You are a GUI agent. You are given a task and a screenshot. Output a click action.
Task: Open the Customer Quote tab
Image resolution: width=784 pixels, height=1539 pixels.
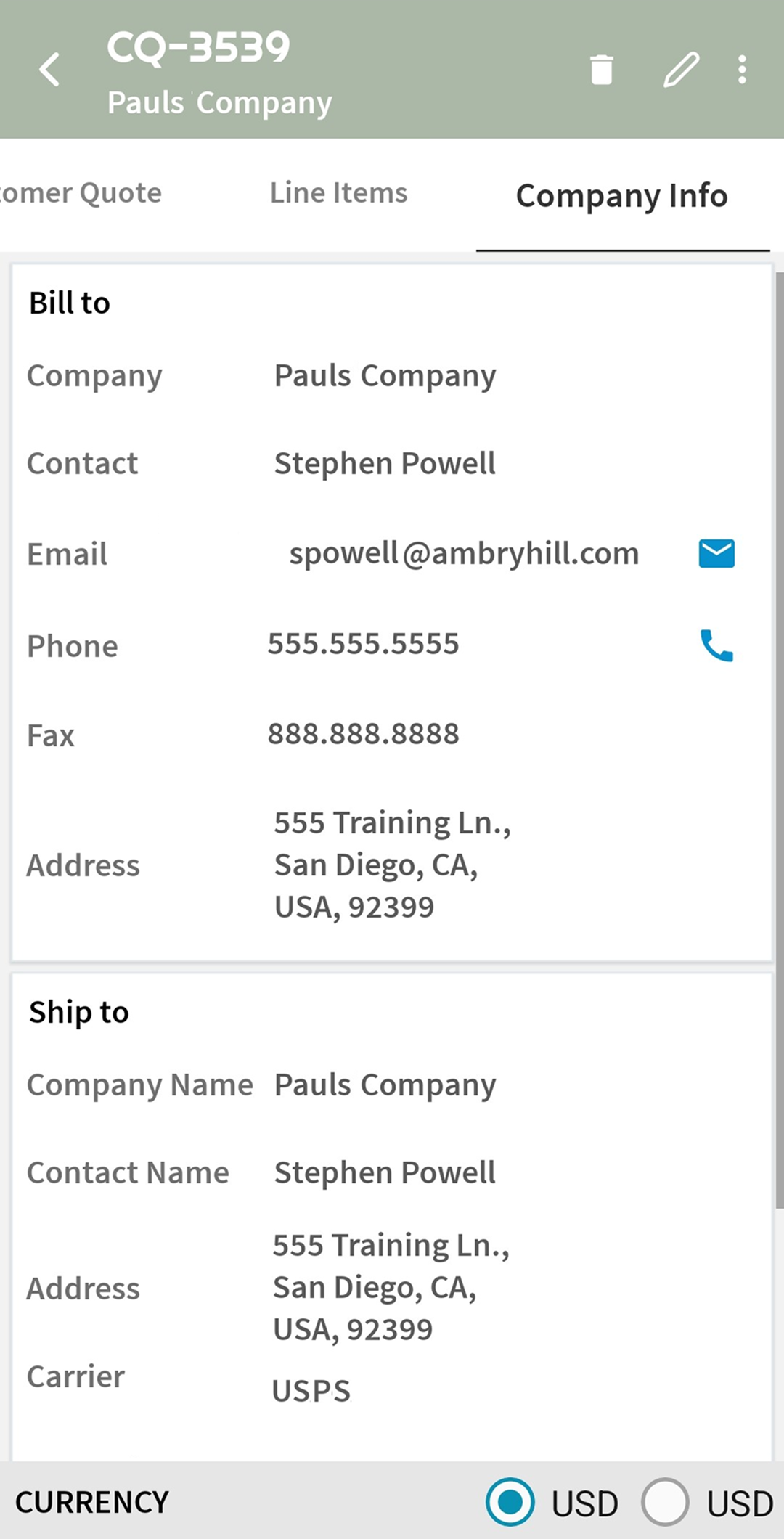coord(80,193)
